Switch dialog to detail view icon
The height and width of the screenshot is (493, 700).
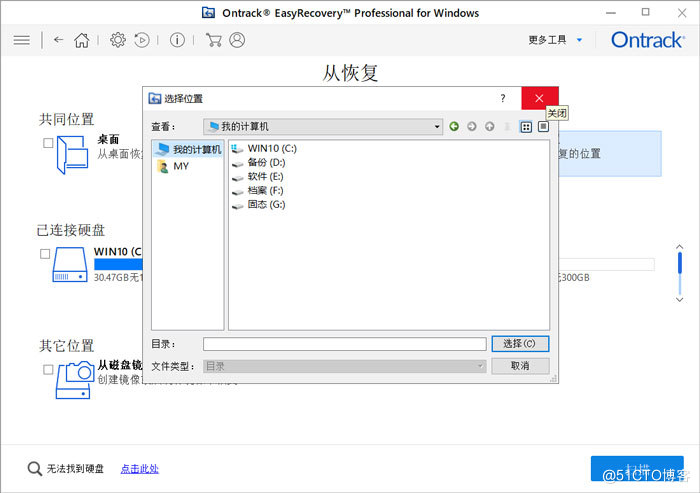(543, 127)
